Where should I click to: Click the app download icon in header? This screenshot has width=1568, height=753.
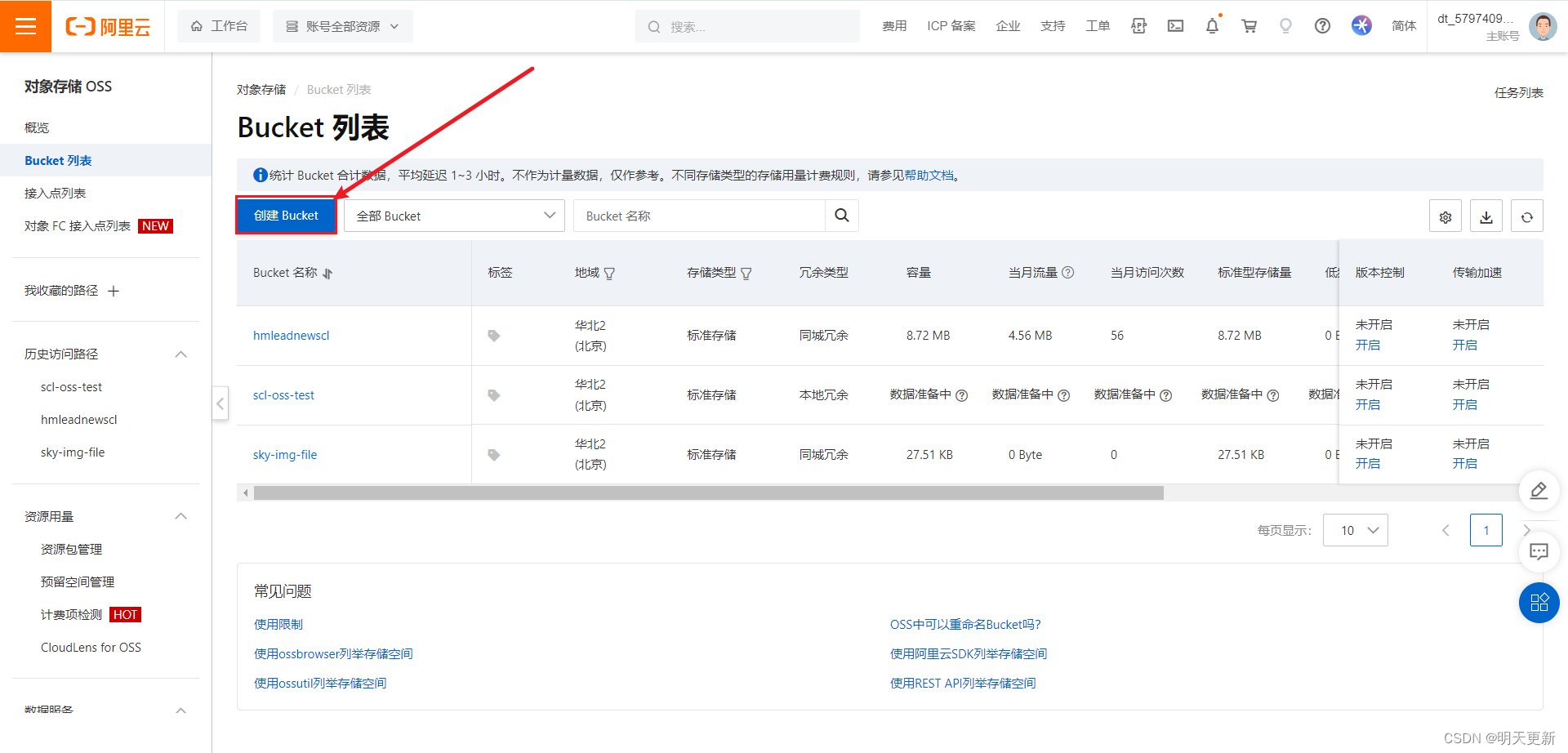click(x=1138, y=26)
